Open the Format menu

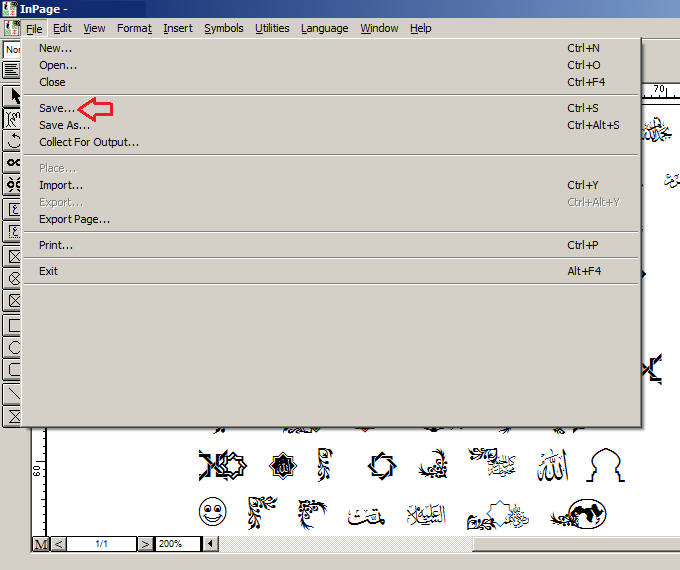coord(134,28)
